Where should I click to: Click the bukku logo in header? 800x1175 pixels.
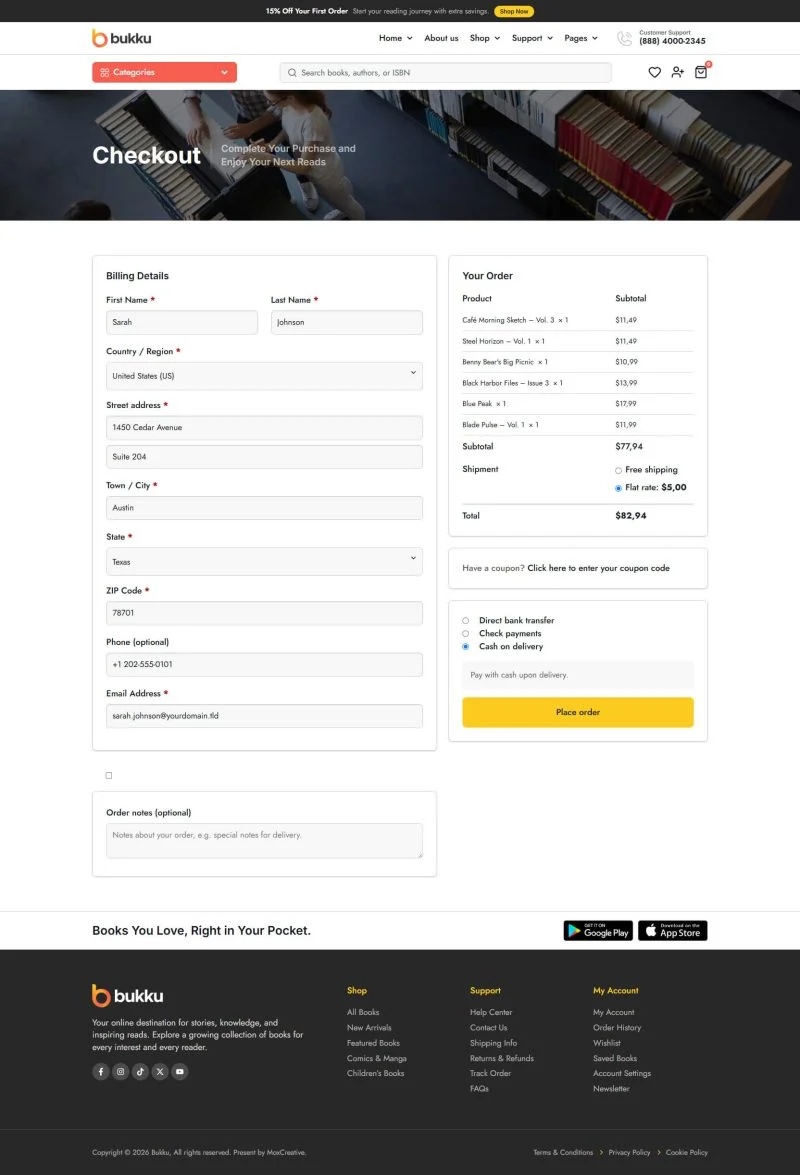point(121,38)
